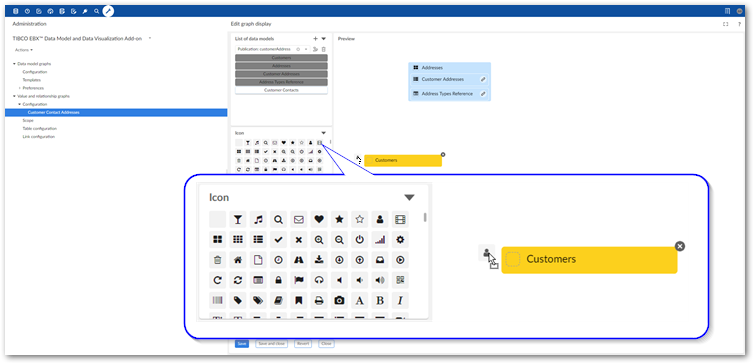Select Customer Contacts in the data models list
Viewport: 754px width, 364px height.
coord(281,90)
